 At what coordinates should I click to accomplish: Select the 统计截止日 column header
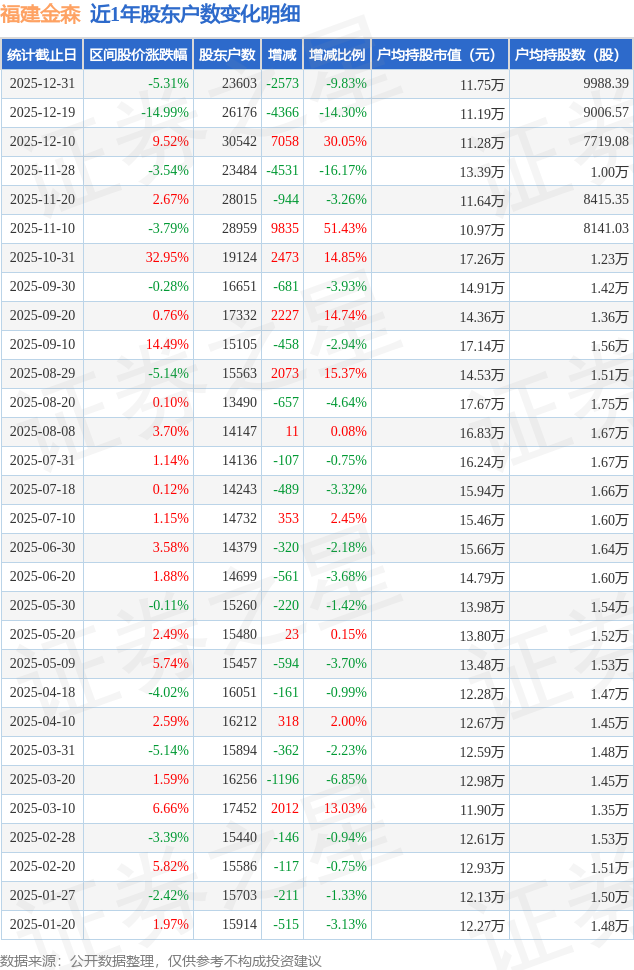click(x=41, y=55)
